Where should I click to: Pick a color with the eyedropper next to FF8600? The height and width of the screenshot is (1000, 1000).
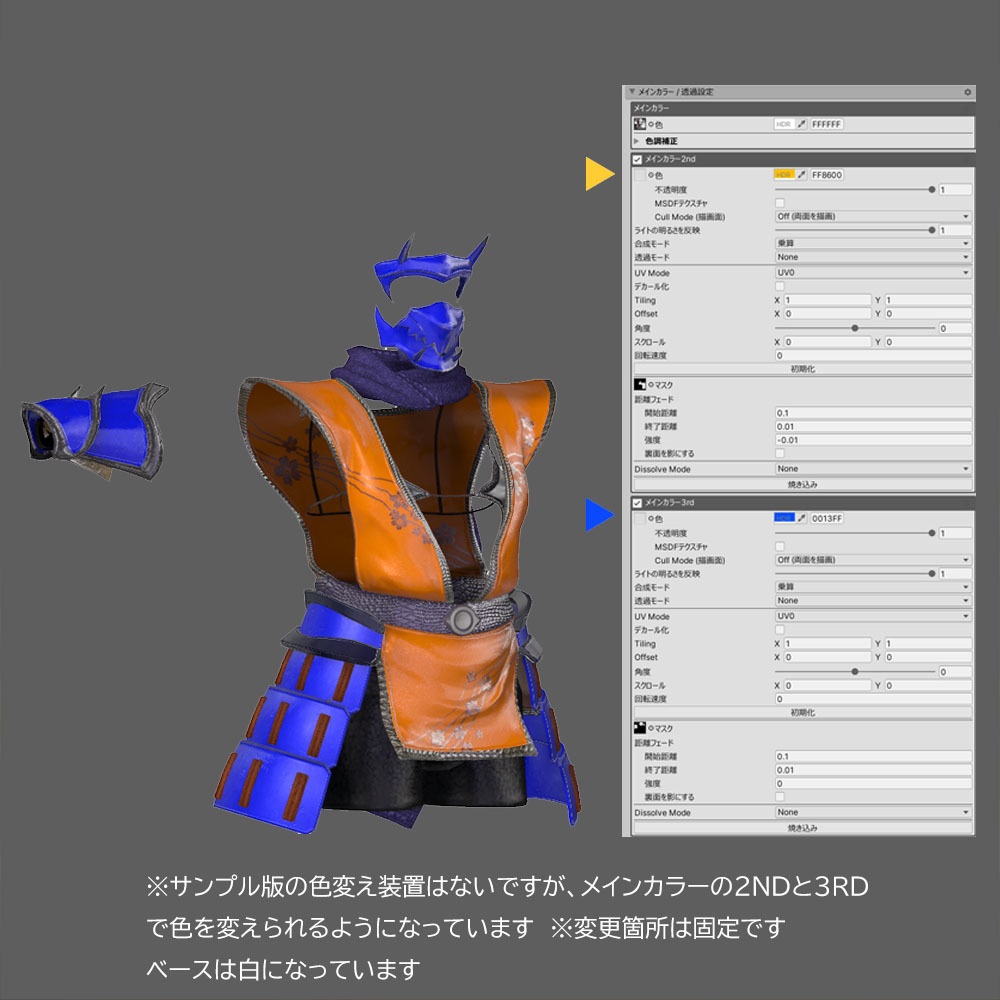click(x=803, y=174)
